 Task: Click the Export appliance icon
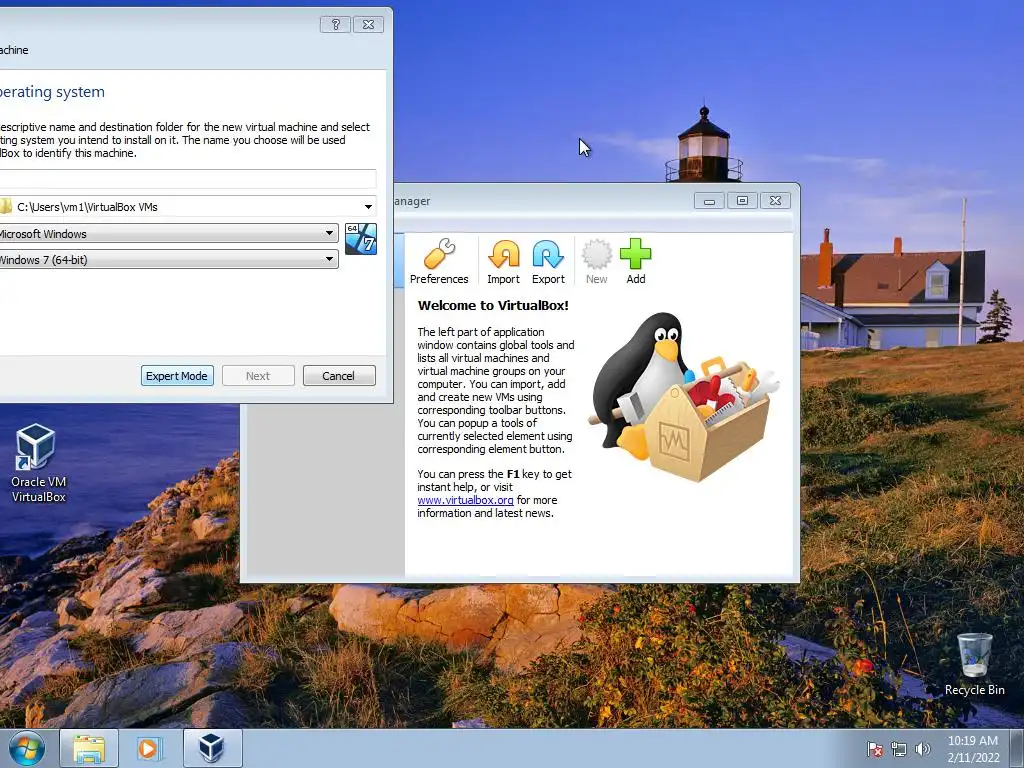tap(548, 261)
